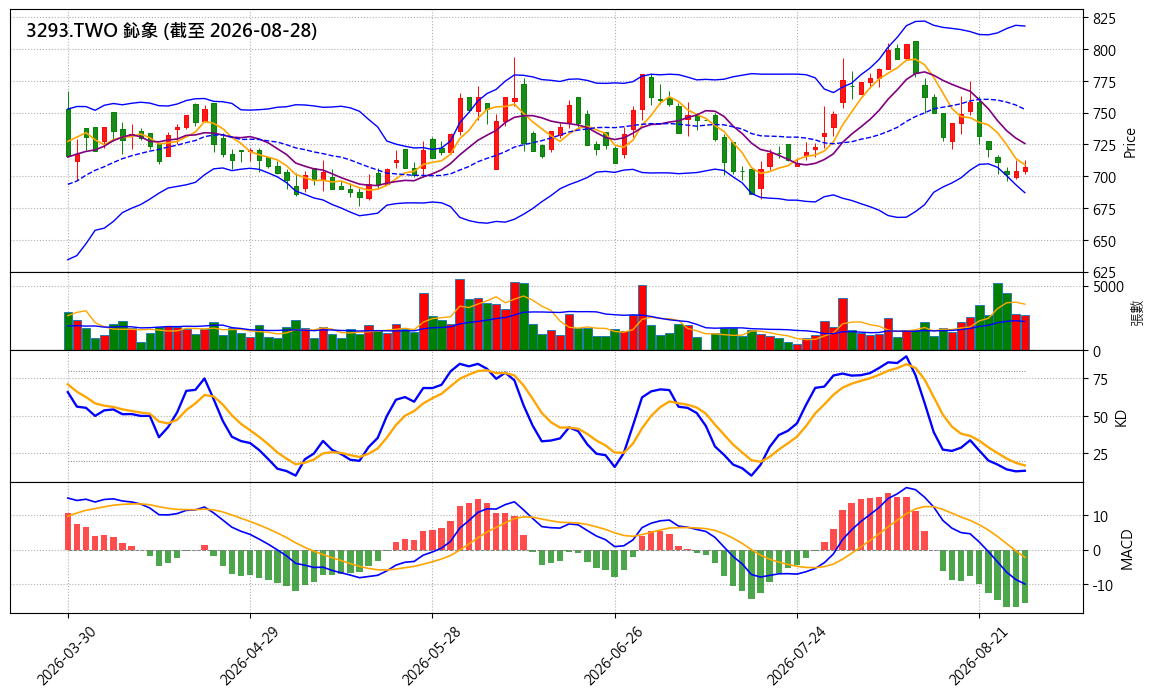
Task: Click the 825 tick on the Price axis
Action: click(1104, 18)
